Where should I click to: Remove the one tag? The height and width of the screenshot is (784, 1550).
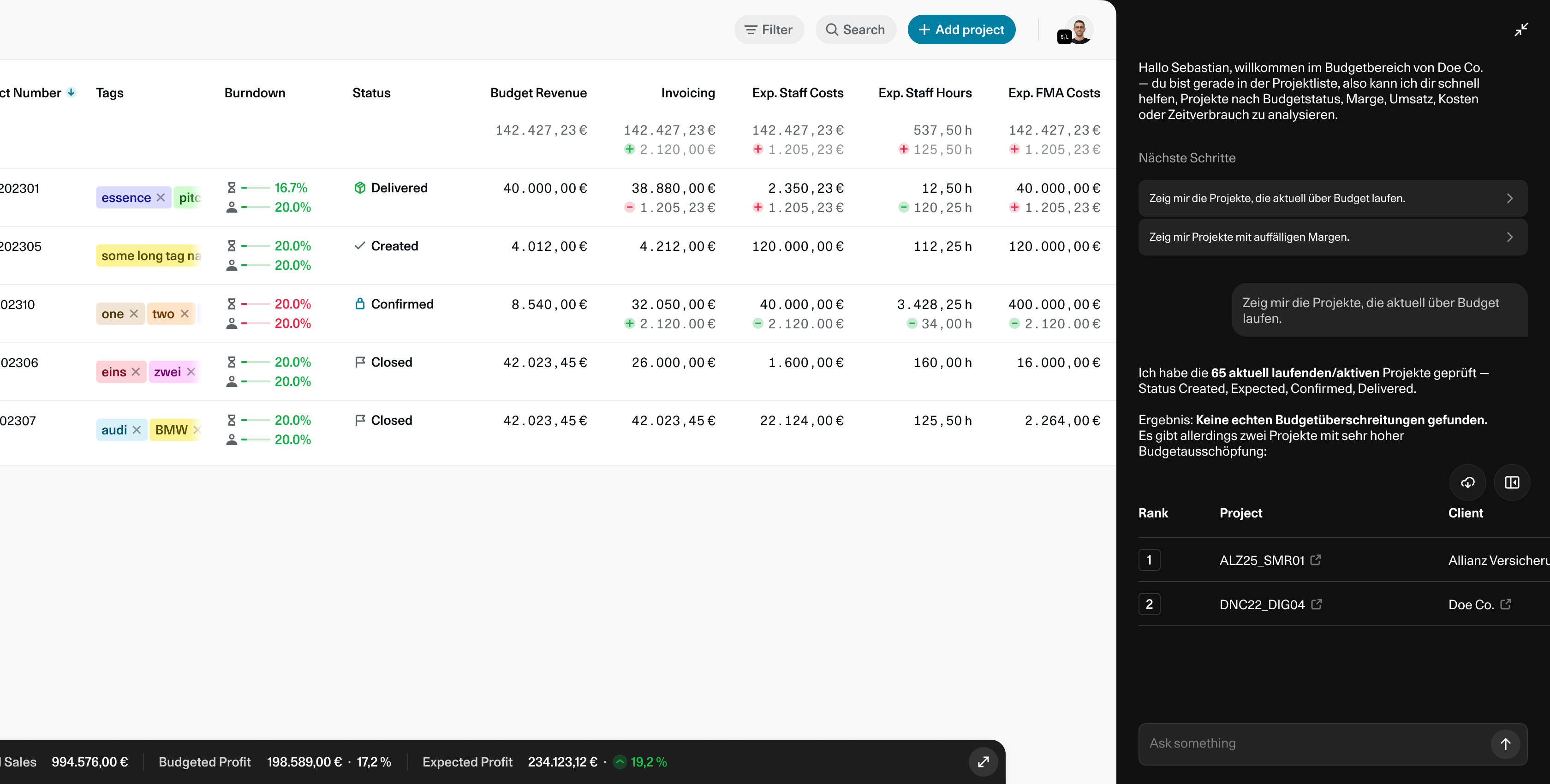pyautogui.click(x=134, y=314)
